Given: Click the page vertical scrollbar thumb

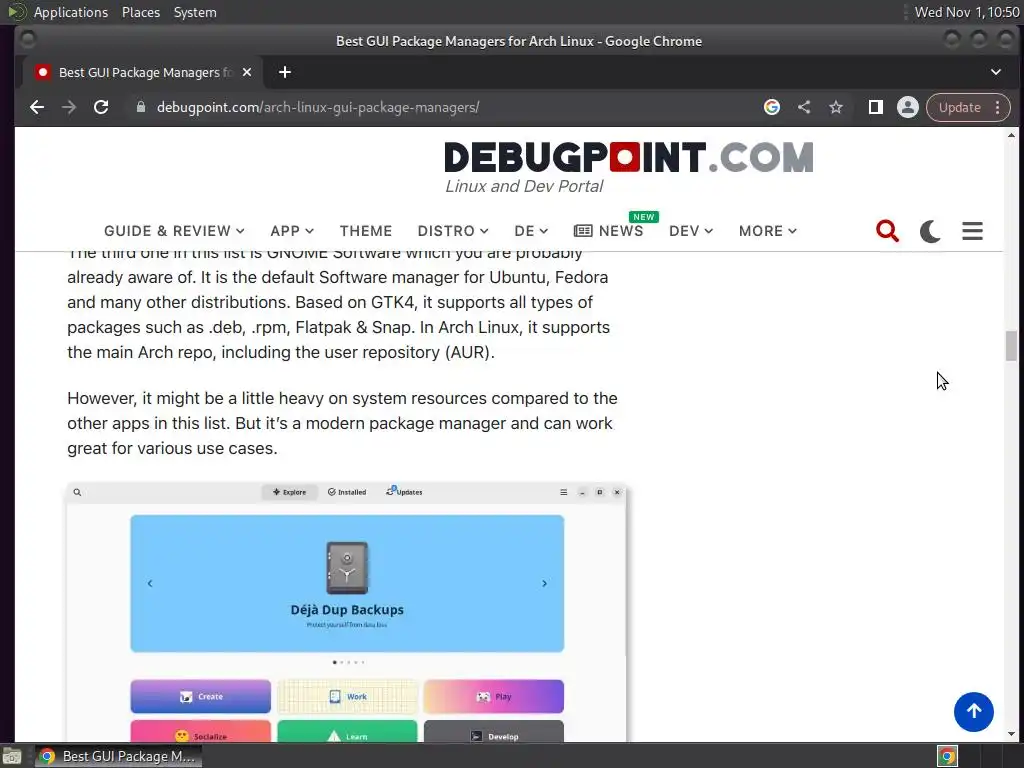Looking at the screenshot, I should click(1011, 345).
